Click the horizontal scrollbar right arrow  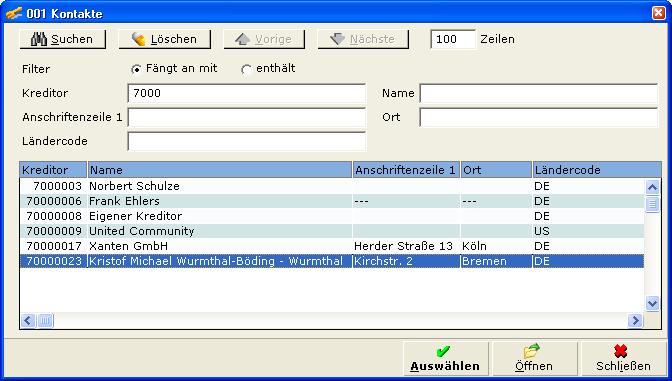point(635,320)
